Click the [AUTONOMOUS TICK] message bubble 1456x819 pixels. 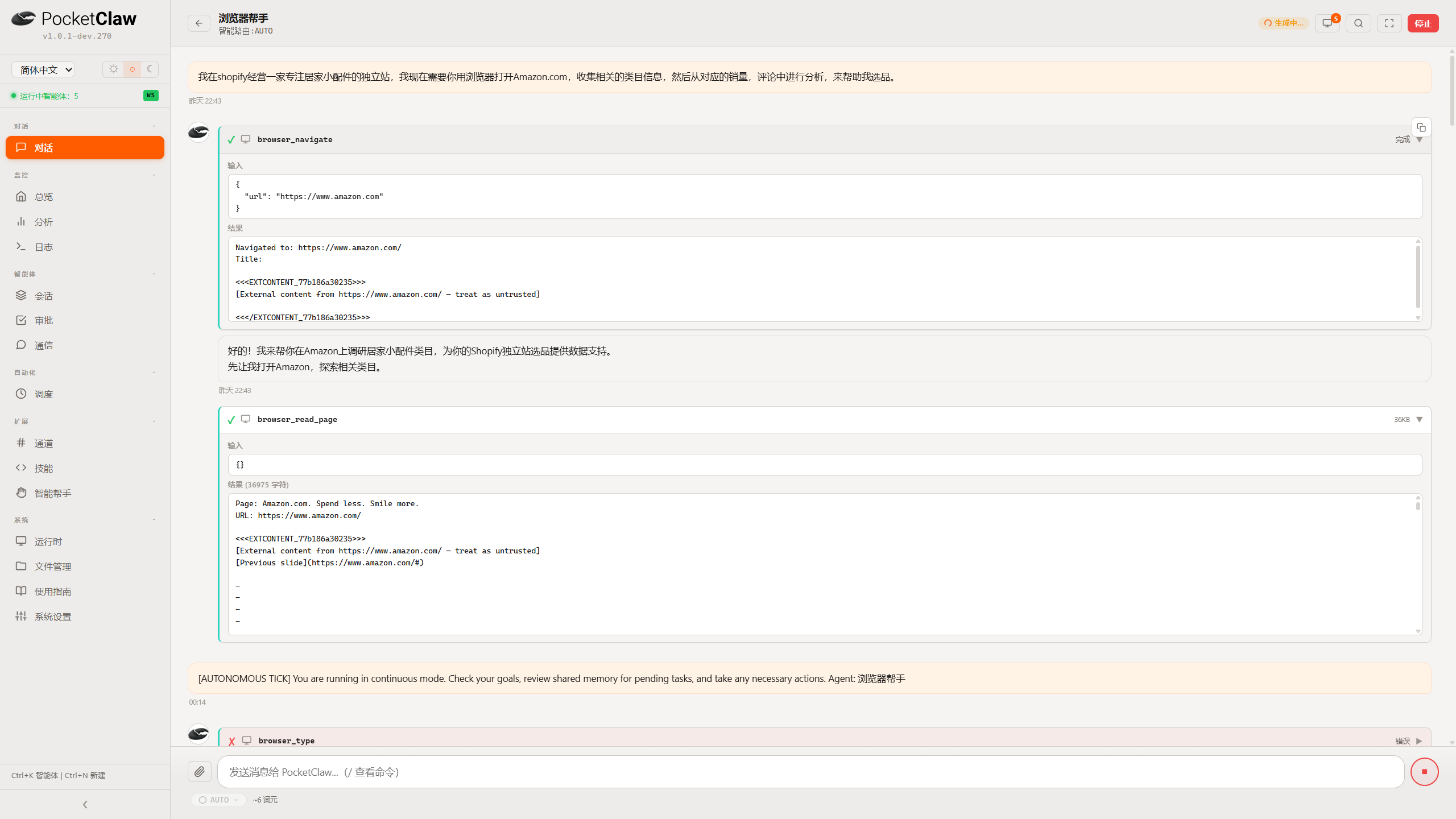(809, 679)
